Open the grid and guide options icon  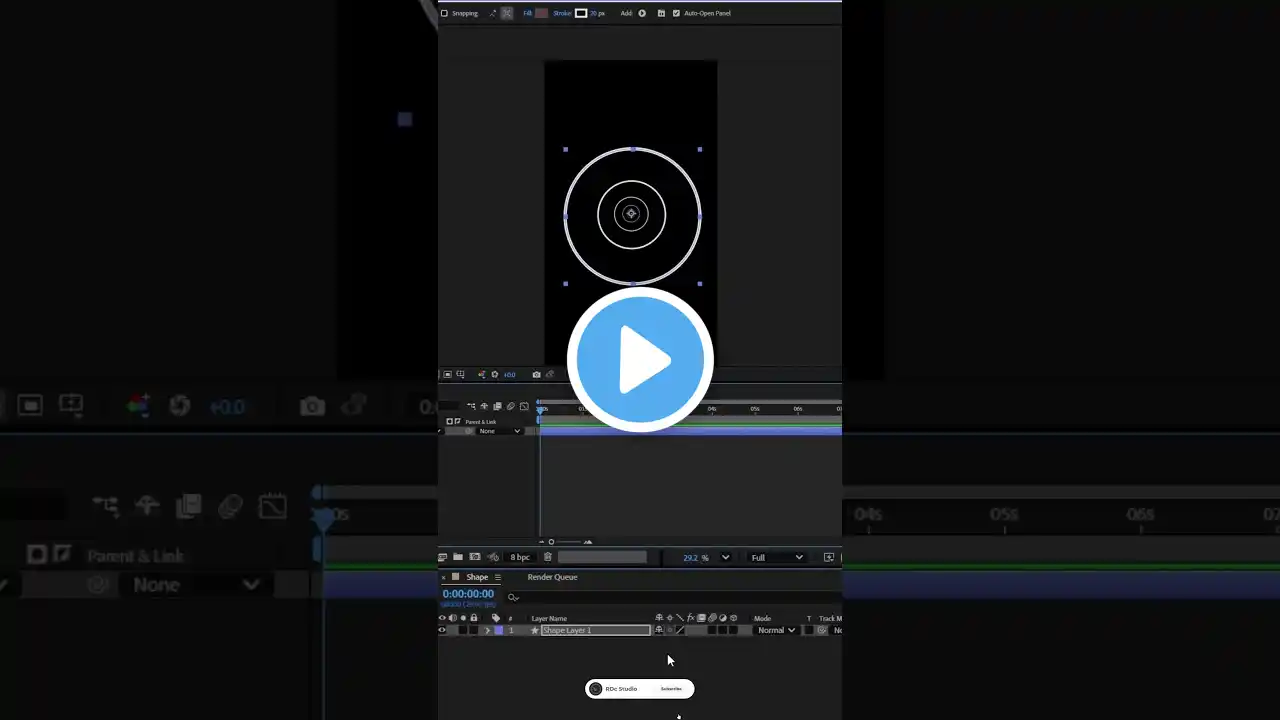460,375
